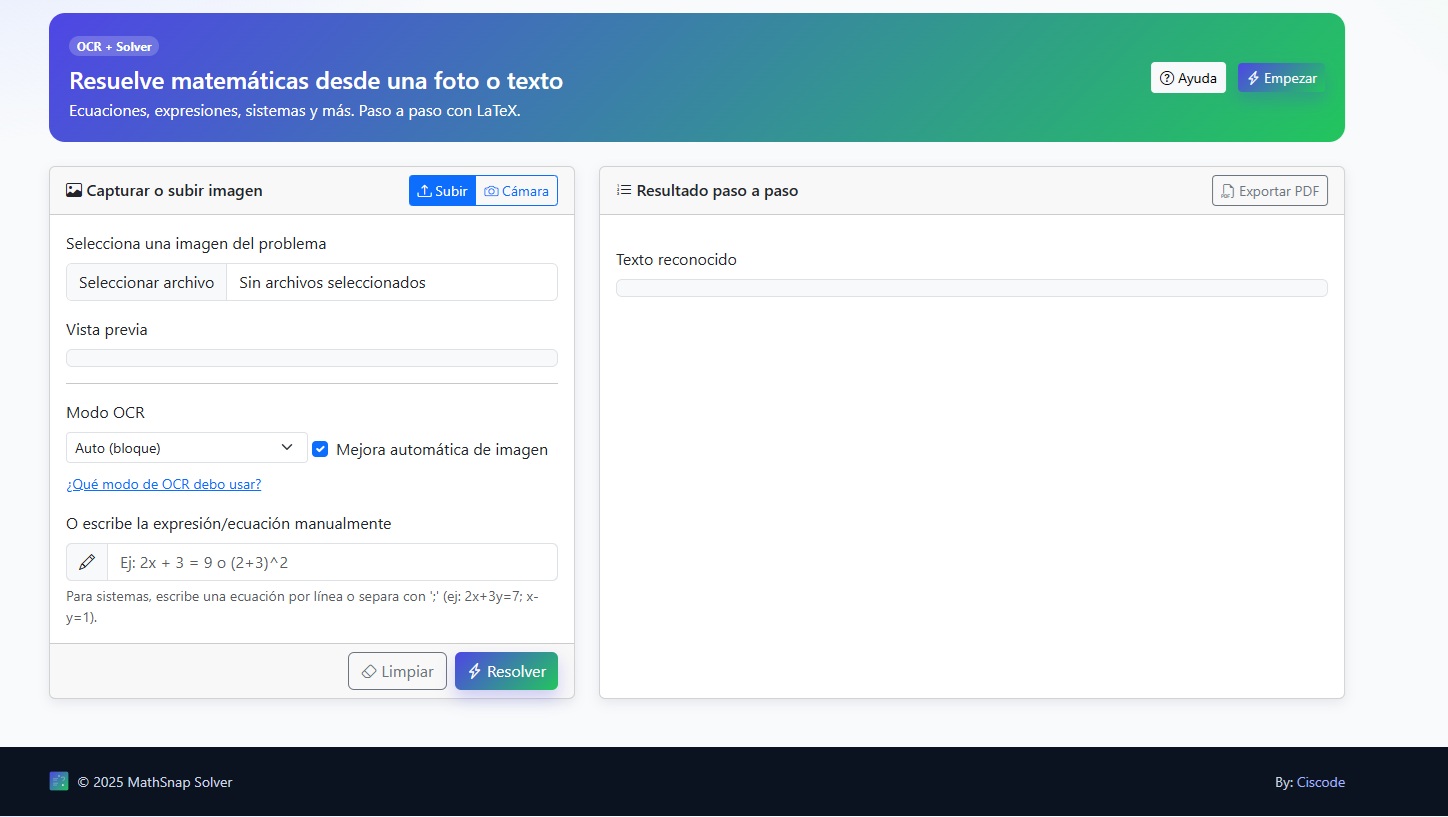The width and height of the screenshot is (1448, 817).
Task: Click the '© 2025 MathSnap Solver' footer text
Action: (155, 782)
